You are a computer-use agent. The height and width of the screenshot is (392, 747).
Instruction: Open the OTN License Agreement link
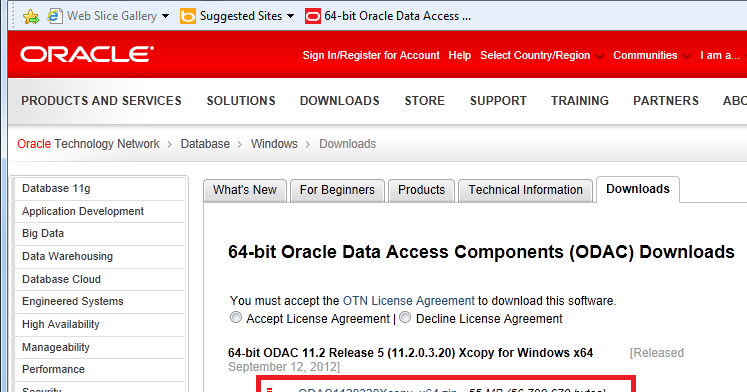point(409,301)
